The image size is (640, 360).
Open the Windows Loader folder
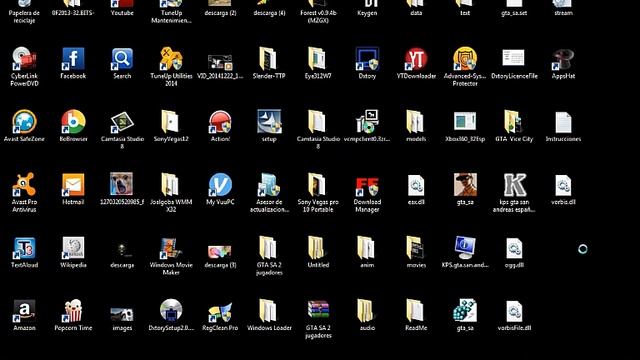[268, 311]
